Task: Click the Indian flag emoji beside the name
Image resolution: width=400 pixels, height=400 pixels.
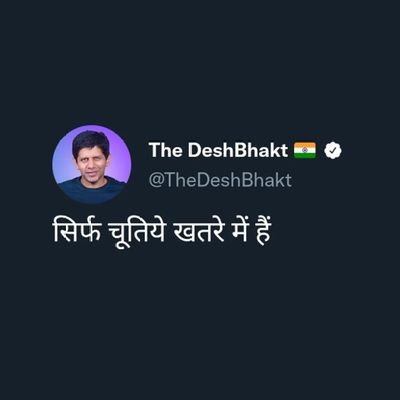Action: pyautogui.click(x=305, y=150)
